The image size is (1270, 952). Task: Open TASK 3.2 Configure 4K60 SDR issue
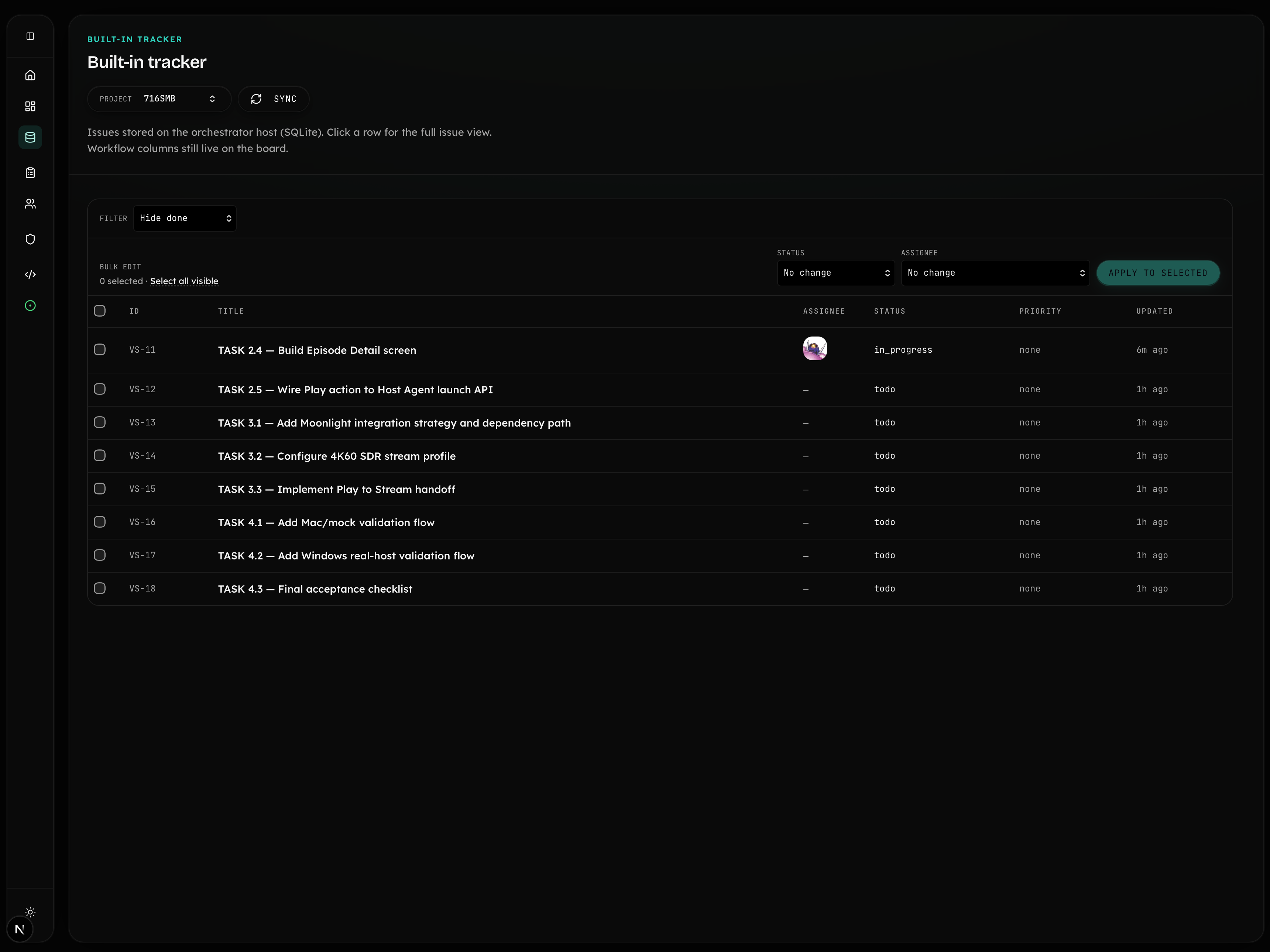336,456
